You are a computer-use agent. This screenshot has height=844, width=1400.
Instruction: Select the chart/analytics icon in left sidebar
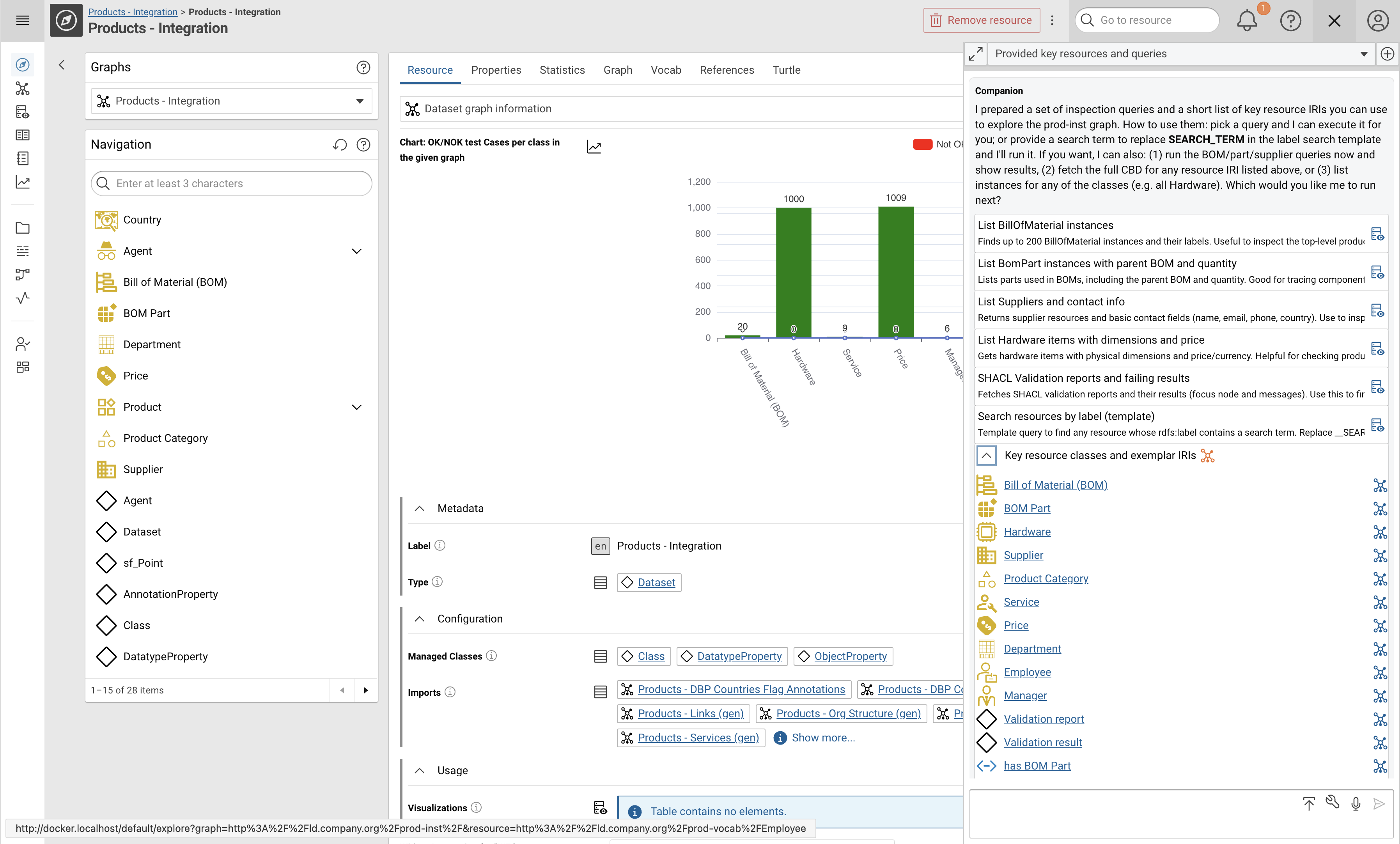(23, 182)
